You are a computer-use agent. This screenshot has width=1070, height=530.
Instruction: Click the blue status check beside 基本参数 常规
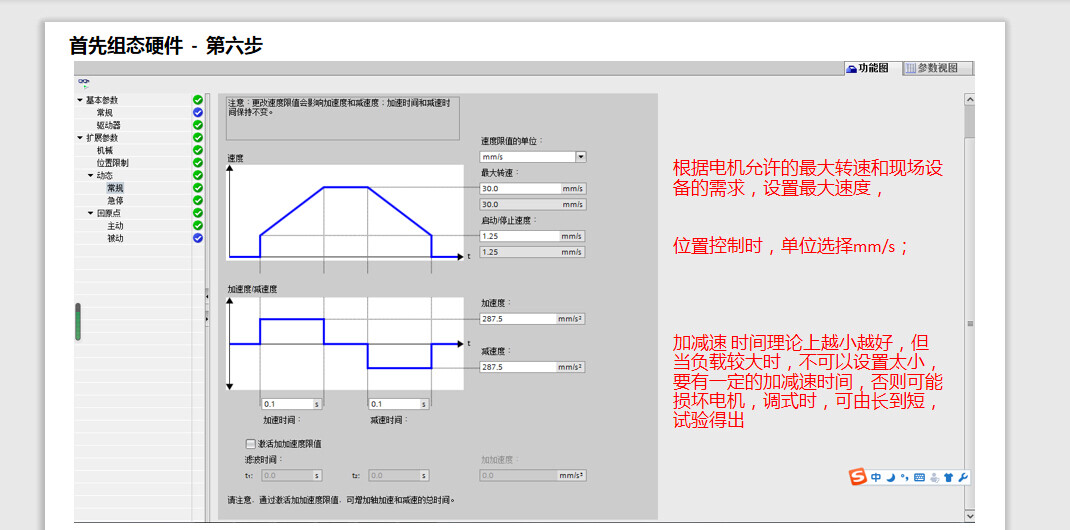198,112
